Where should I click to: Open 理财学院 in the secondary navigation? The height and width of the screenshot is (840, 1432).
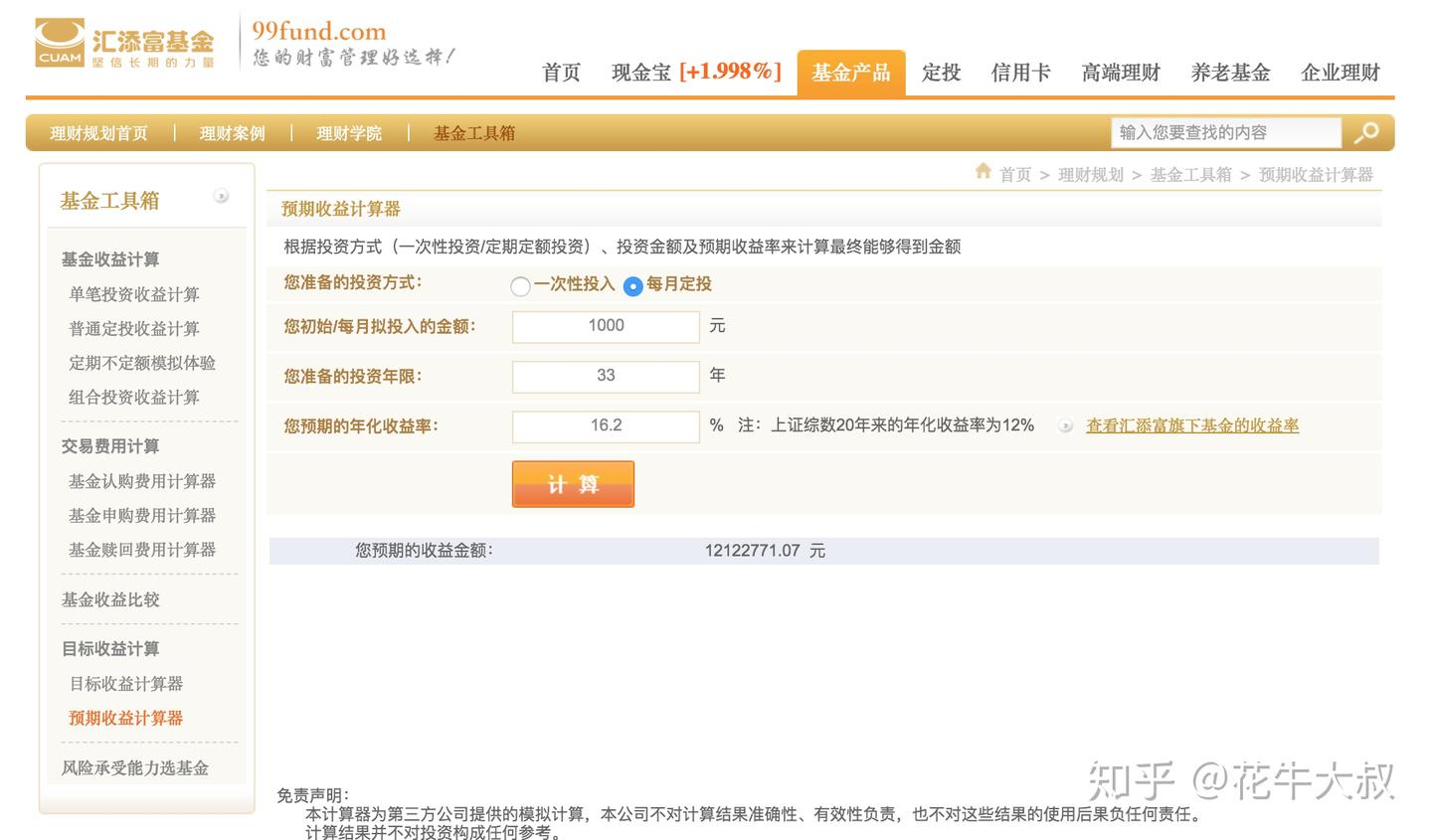[348, 132]
